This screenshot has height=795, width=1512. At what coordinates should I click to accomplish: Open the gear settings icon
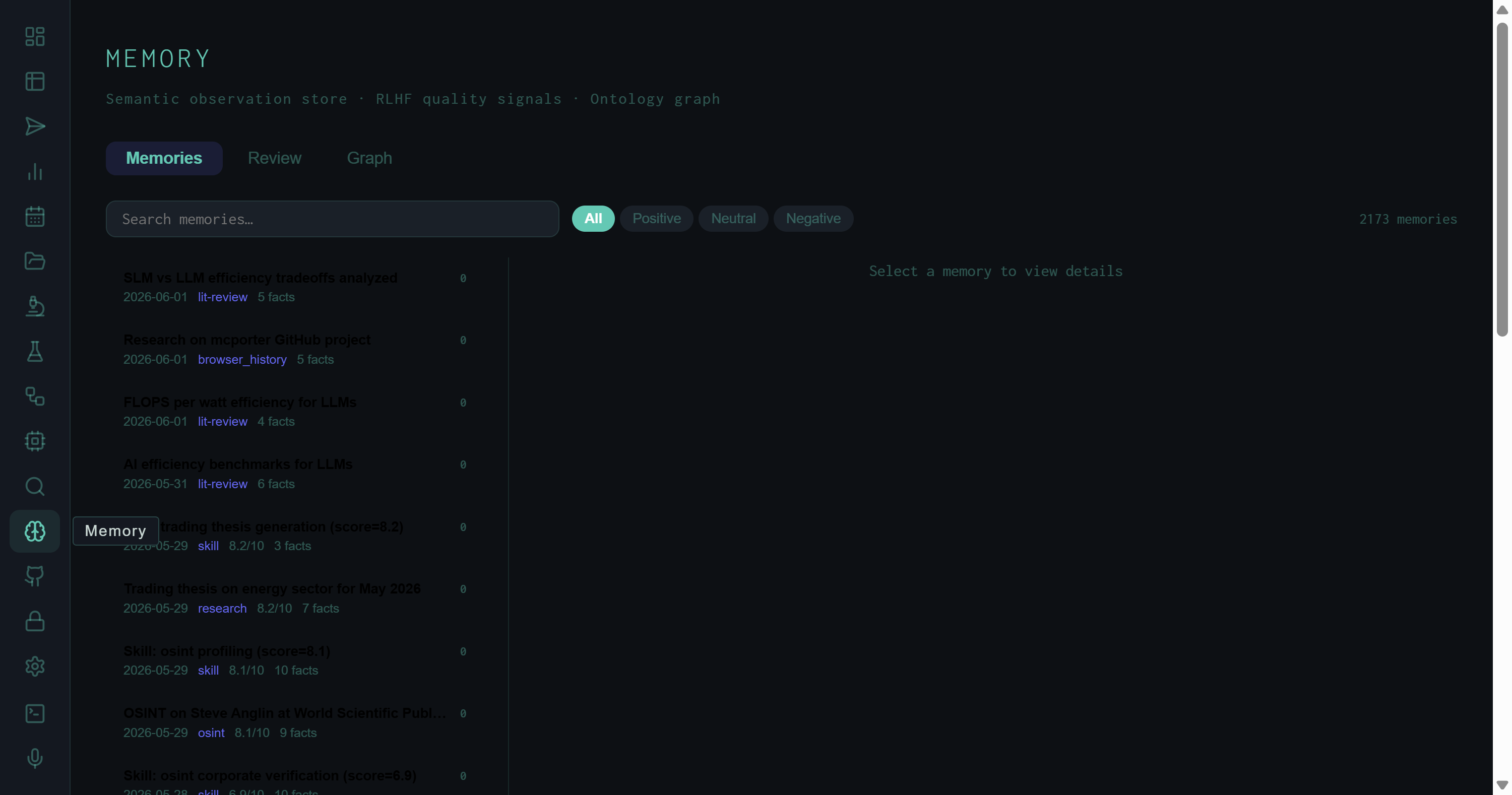pyautogui.click(x=35, y=666)
